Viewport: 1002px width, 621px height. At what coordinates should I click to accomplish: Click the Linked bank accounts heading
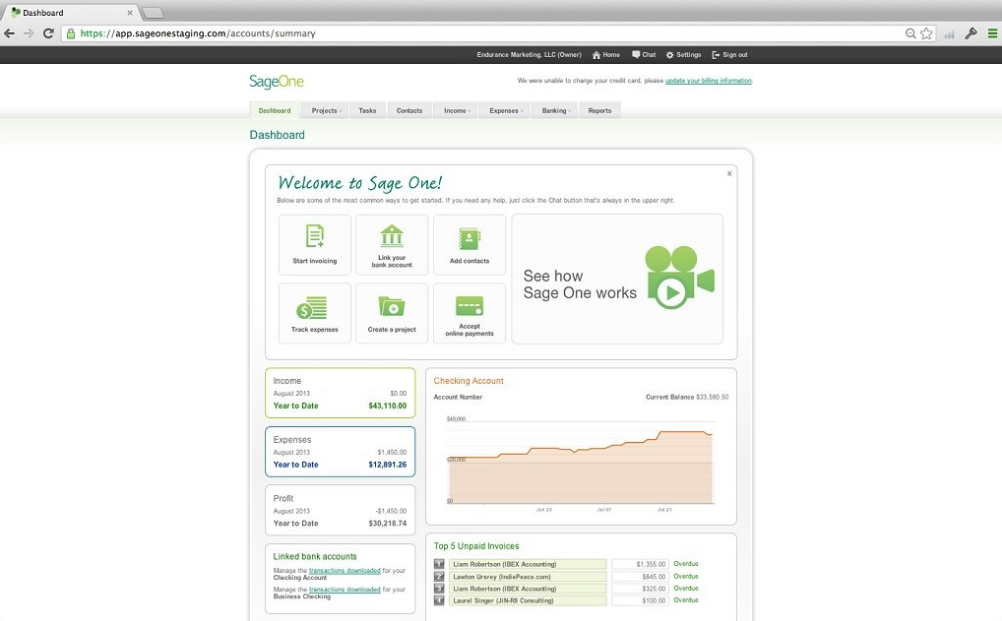click(x=314, y=556)
